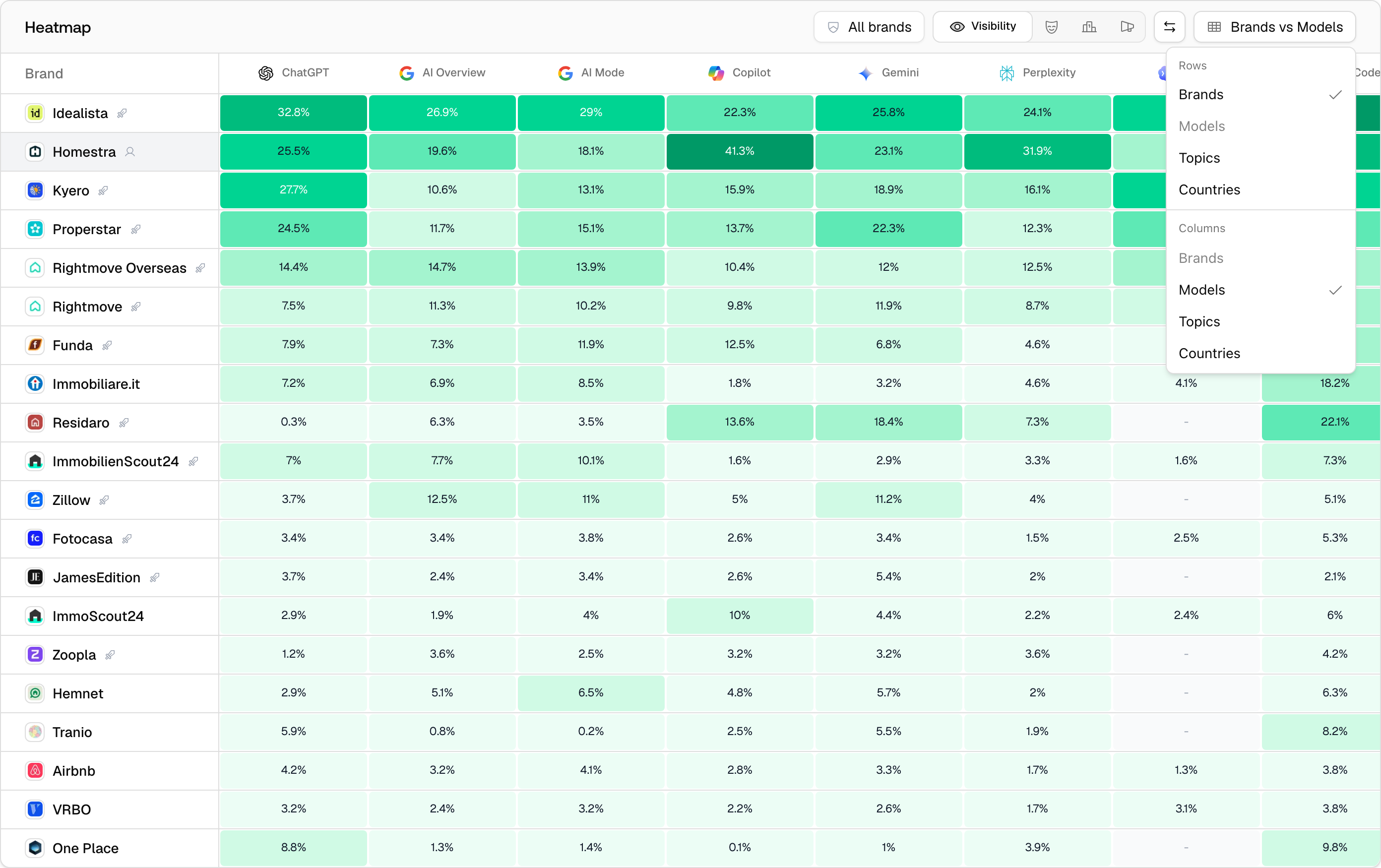Click Residaro's 18.4% Gemini cell
Viewport: 1381px width, 868px height.
coord(888,422)
